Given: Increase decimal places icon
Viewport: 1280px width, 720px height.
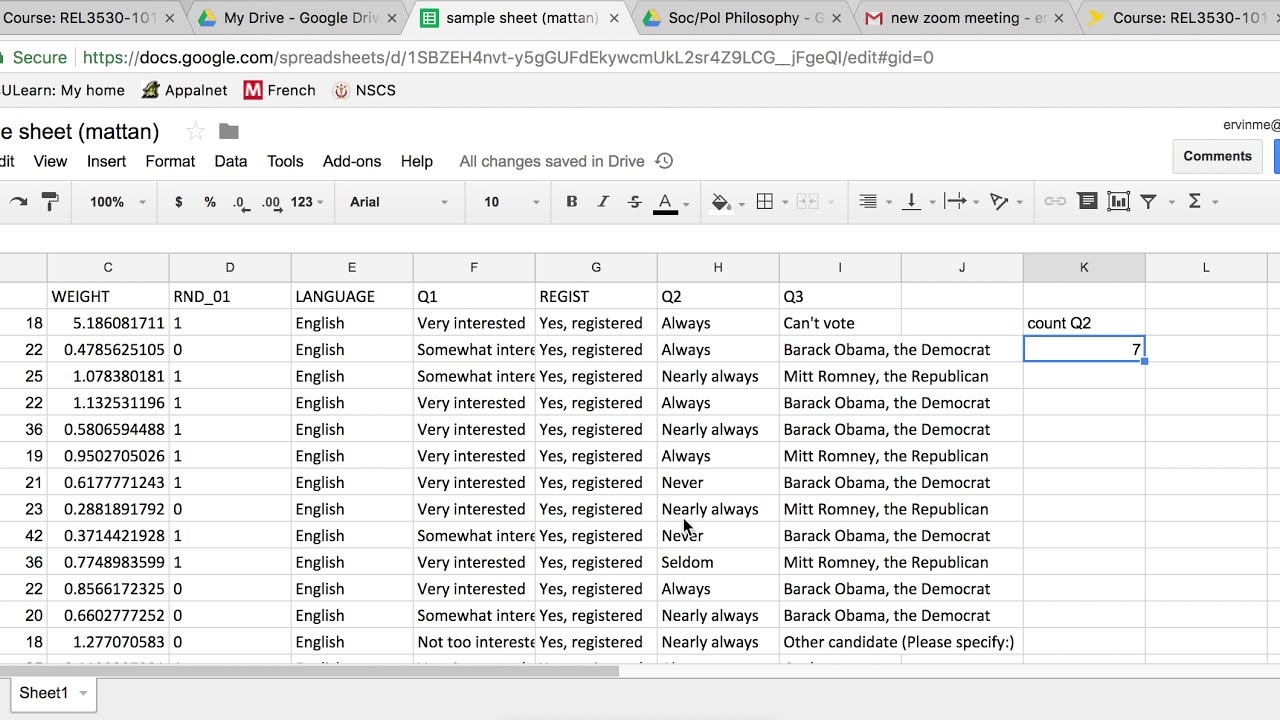Looking at the screenshot, I should coord(271,202).
